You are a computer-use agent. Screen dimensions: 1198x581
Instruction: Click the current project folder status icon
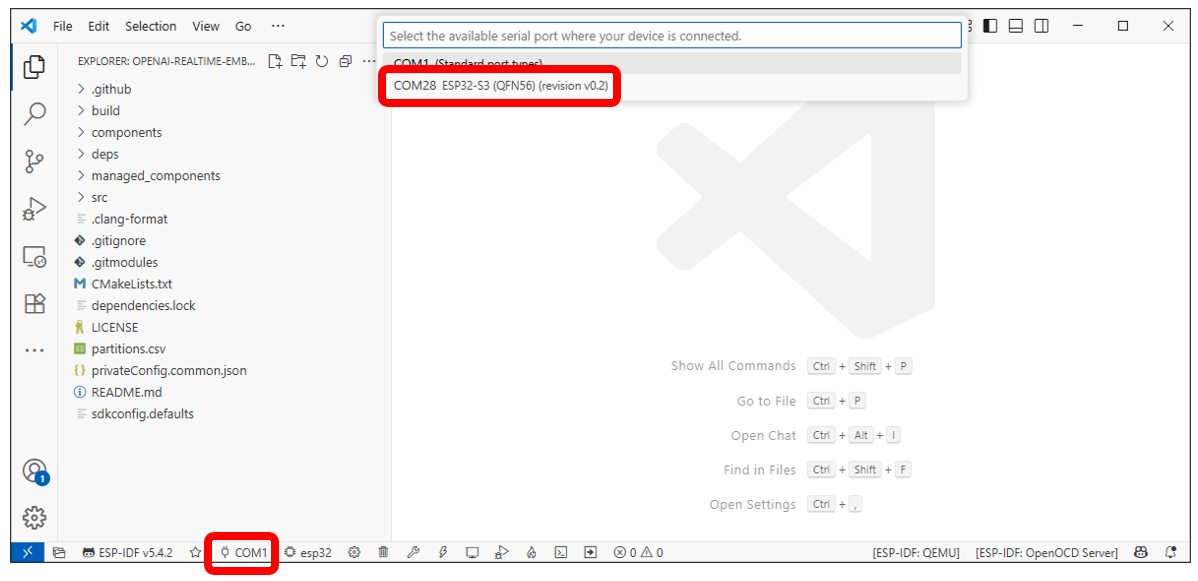[59, 552]
